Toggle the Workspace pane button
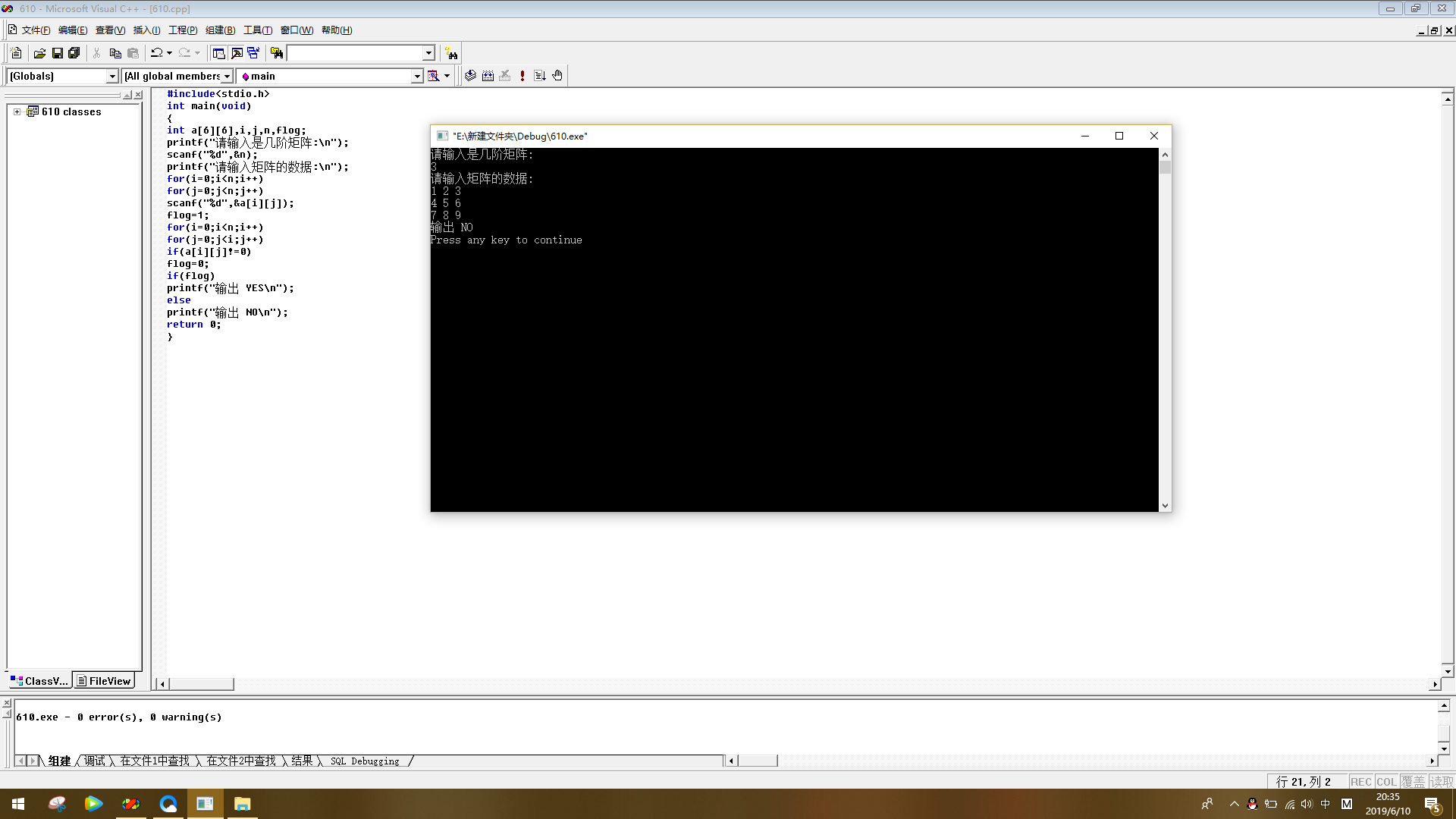This screenshot has width=1456, height=819. pyautogui.click(x=219, y=53)
